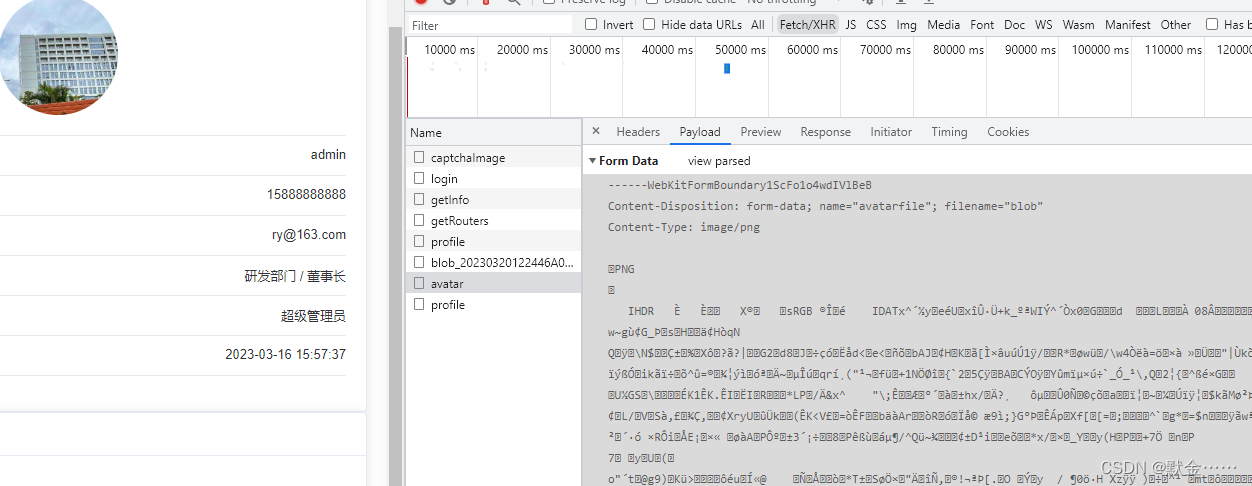Filter requests by Img type
Viewport: 1252px width, 486px height.
point(907,25)
